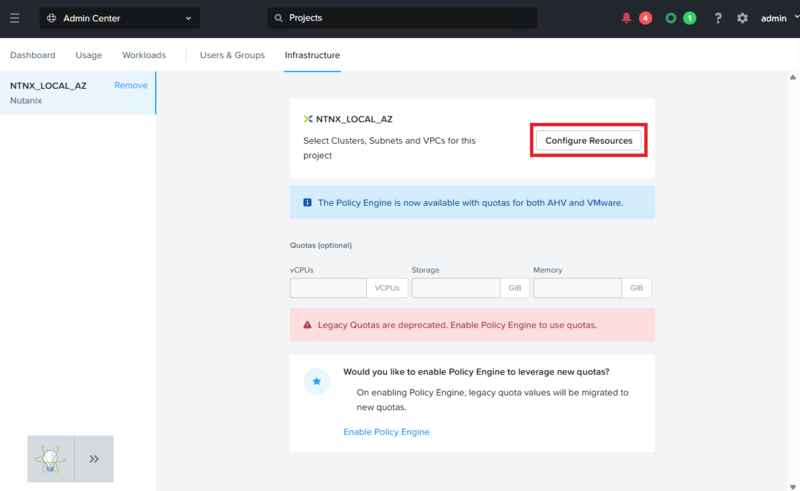Screen dimensions: 800x491
Task: Switch to the Workloads tab
Action: click(x=144, y=55)
